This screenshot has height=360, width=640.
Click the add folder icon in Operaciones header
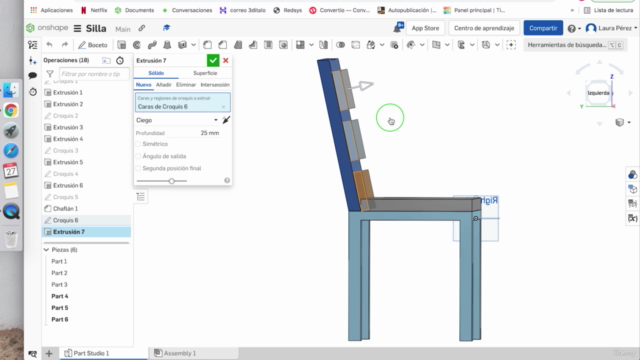tap(106, 60)
